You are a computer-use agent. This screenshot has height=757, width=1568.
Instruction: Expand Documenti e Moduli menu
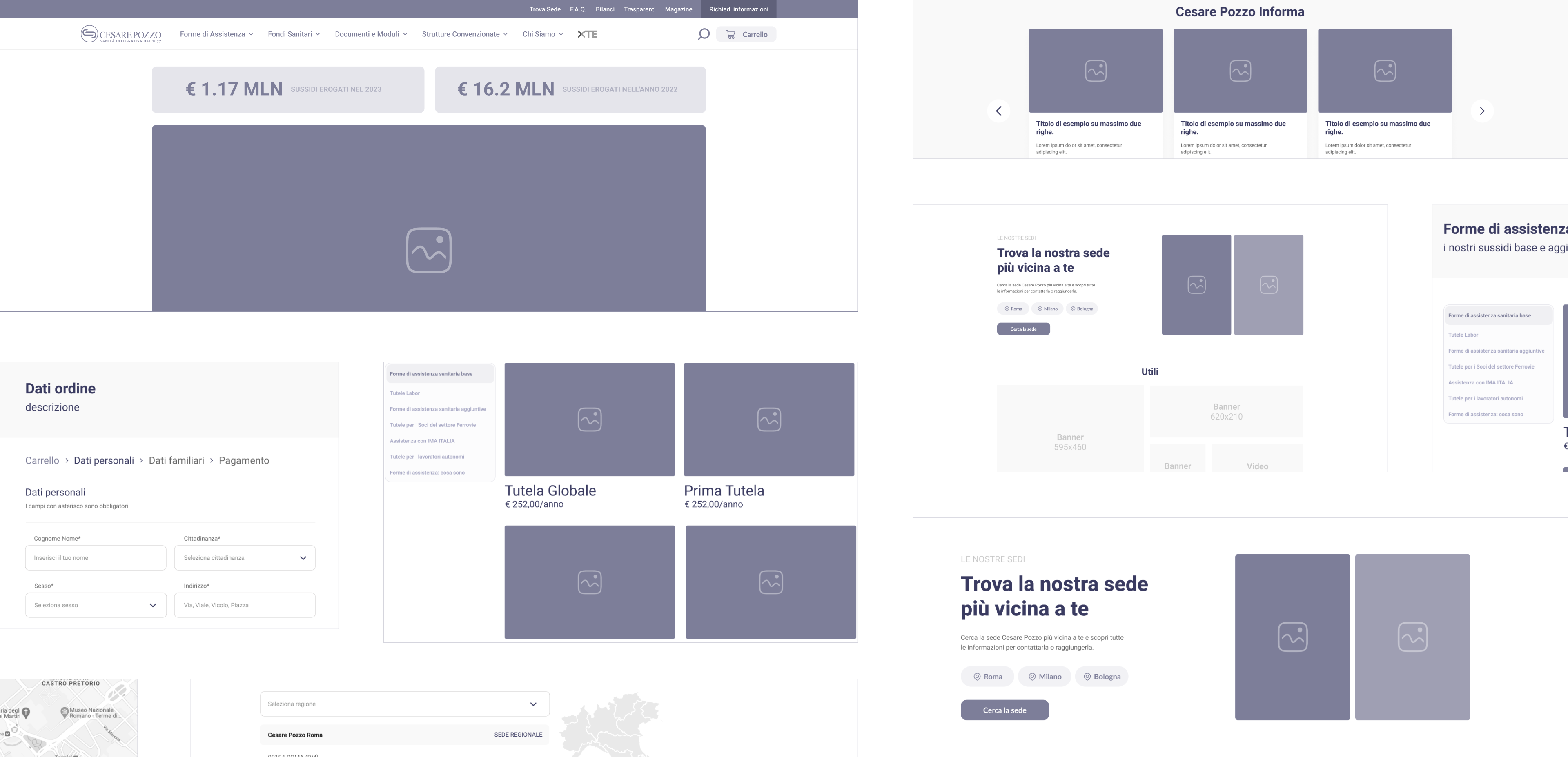point(371,34)
